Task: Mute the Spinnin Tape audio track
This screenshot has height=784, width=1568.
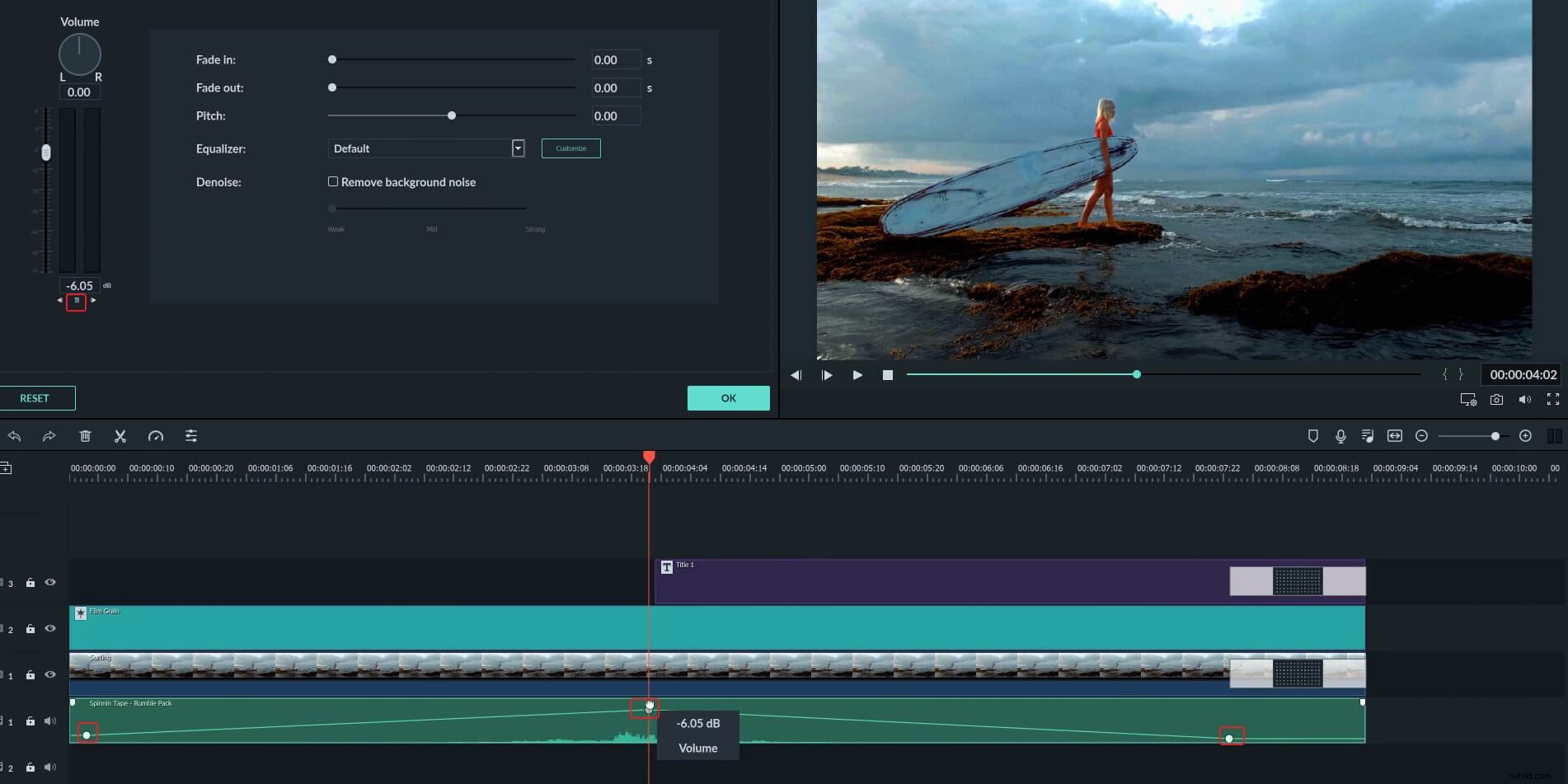Action: coord(50,721)
